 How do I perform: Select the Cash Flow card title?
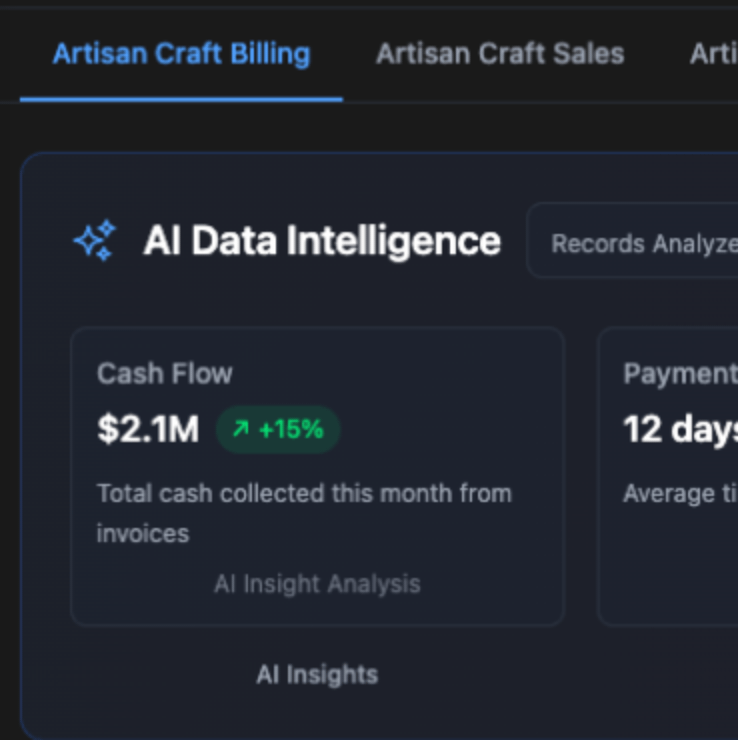tap(164, 374)
